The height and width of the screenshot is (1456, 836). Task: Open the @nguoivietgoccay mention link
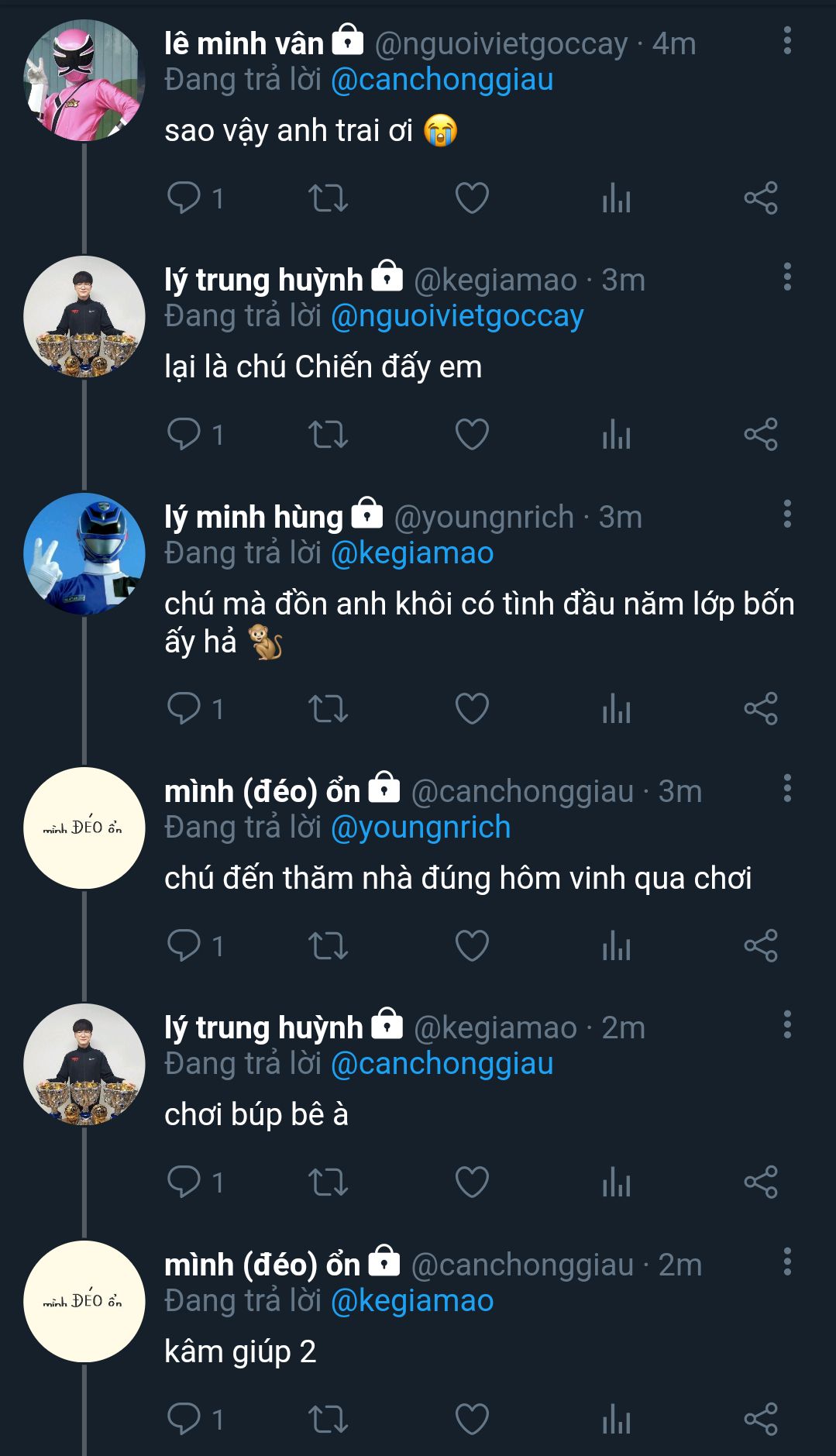(x=457, y=316)
